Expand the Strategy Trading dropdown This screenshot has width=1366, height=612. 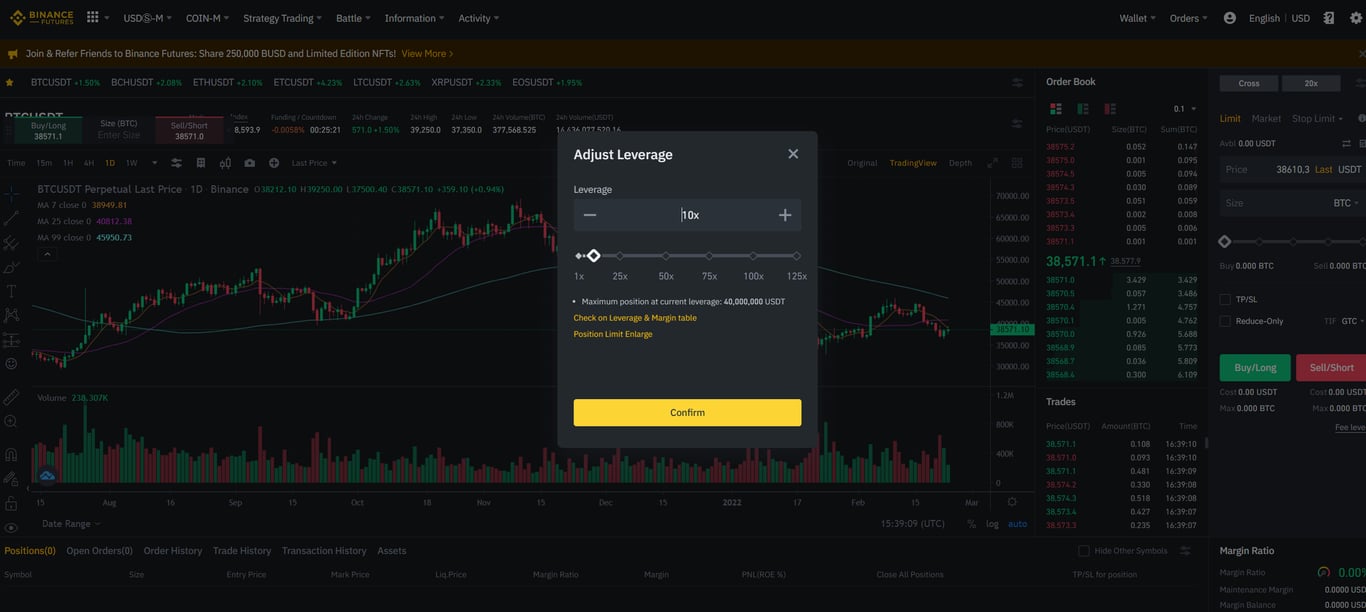point(282,18)
